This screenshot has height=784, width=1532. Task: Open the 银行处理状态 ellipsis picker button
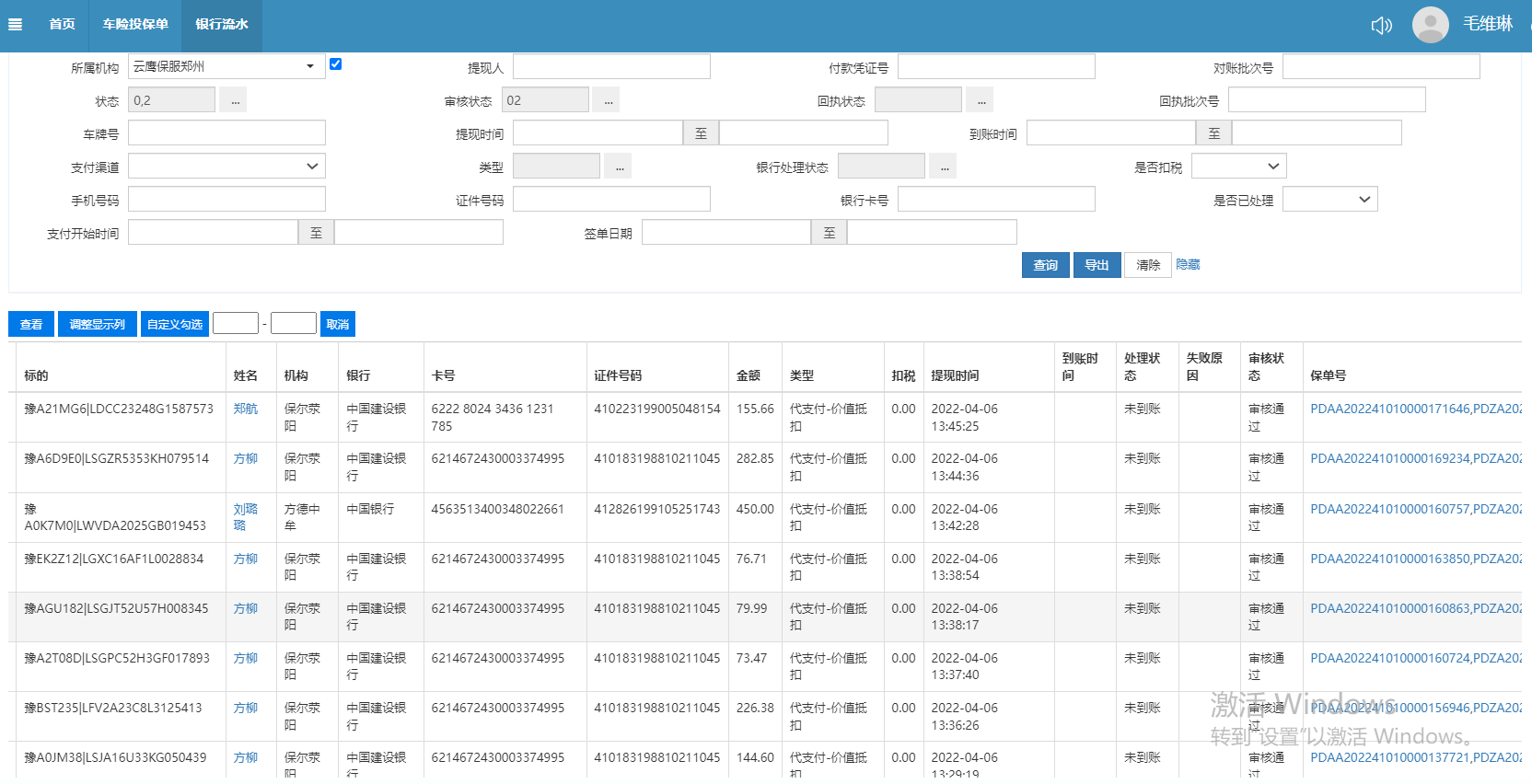point(944,167)
